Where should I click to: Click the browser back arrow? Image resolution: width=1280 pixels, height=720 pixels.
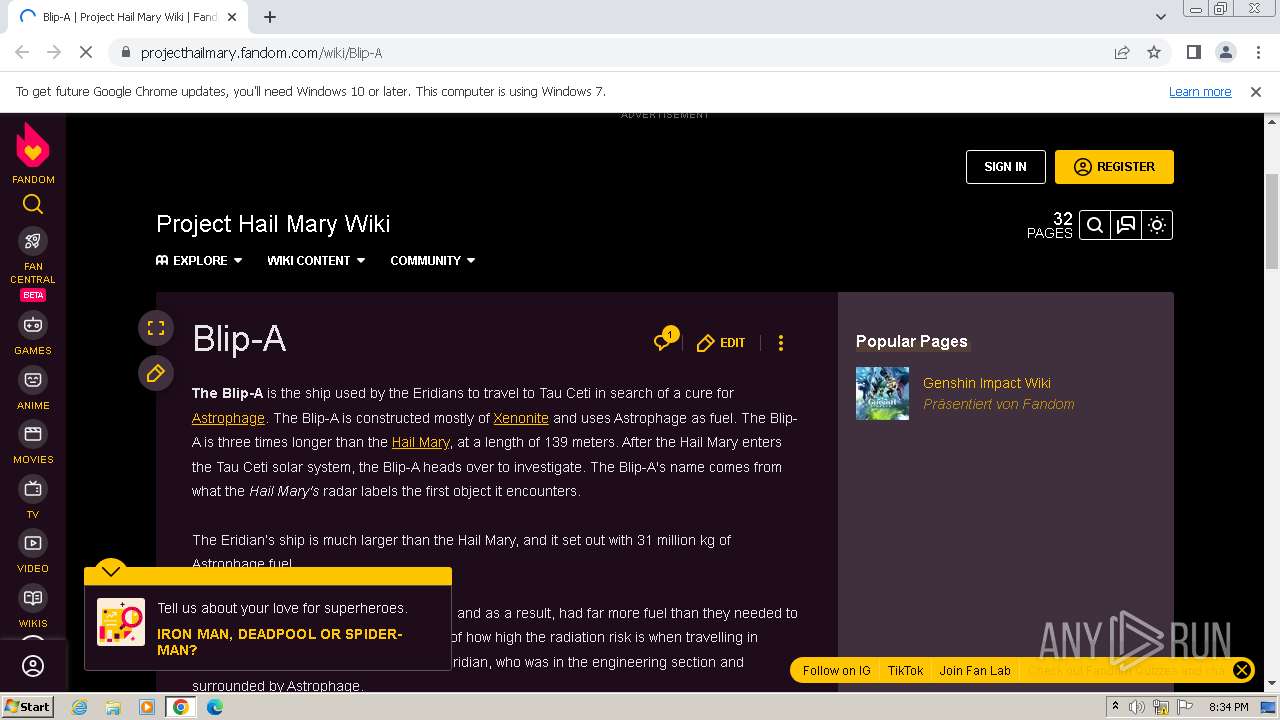click(x=22, y=52)
